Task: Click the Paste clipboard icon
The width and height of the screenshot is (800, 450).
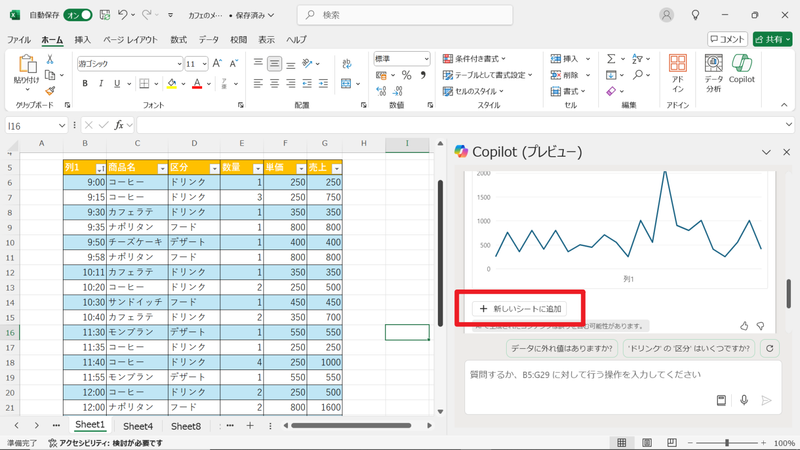Action: tap(26, 65)
